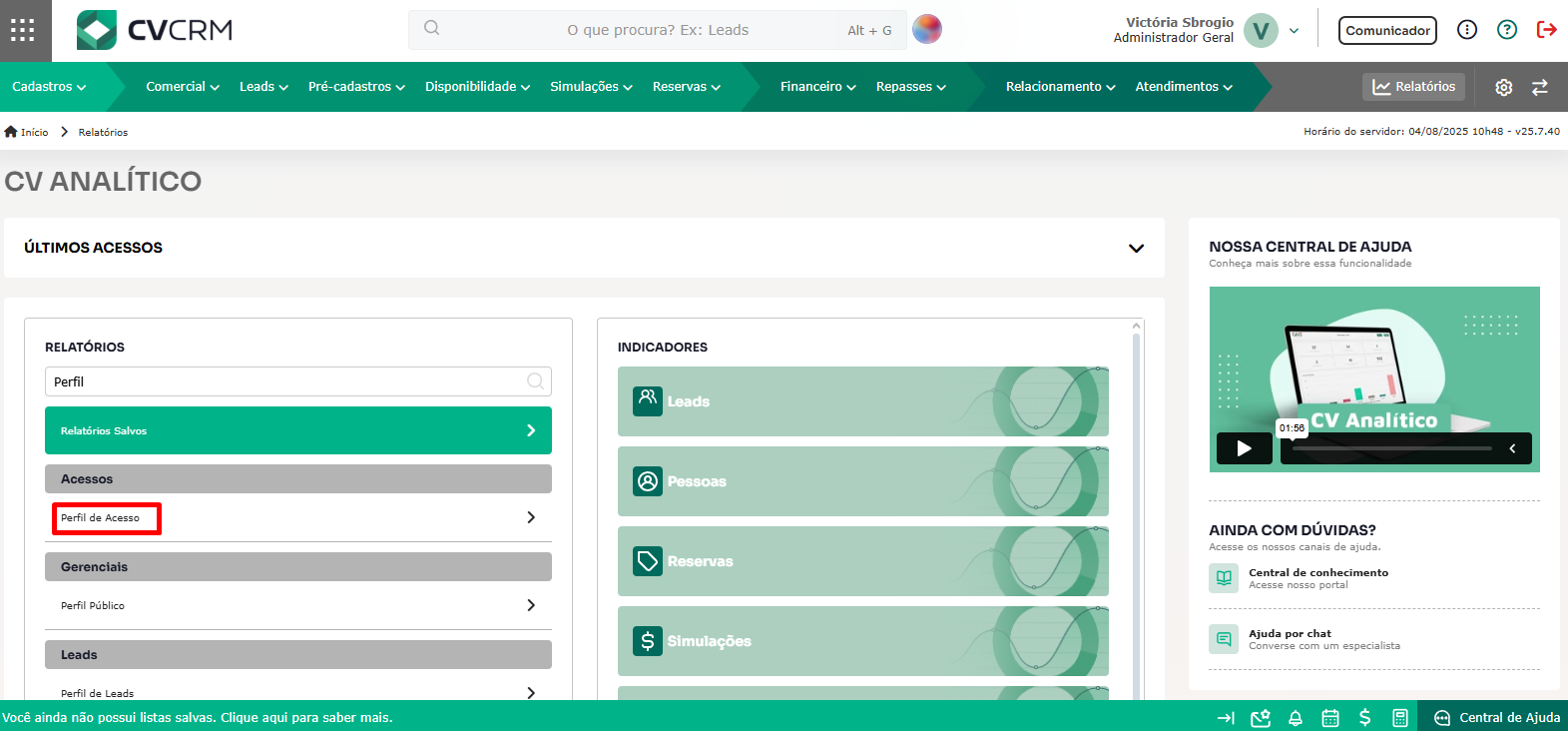Image resolution: width=1568 pixels, height=731 pixels.
Task: Click the Leads indicator people icon
Action: pos(648,400)
